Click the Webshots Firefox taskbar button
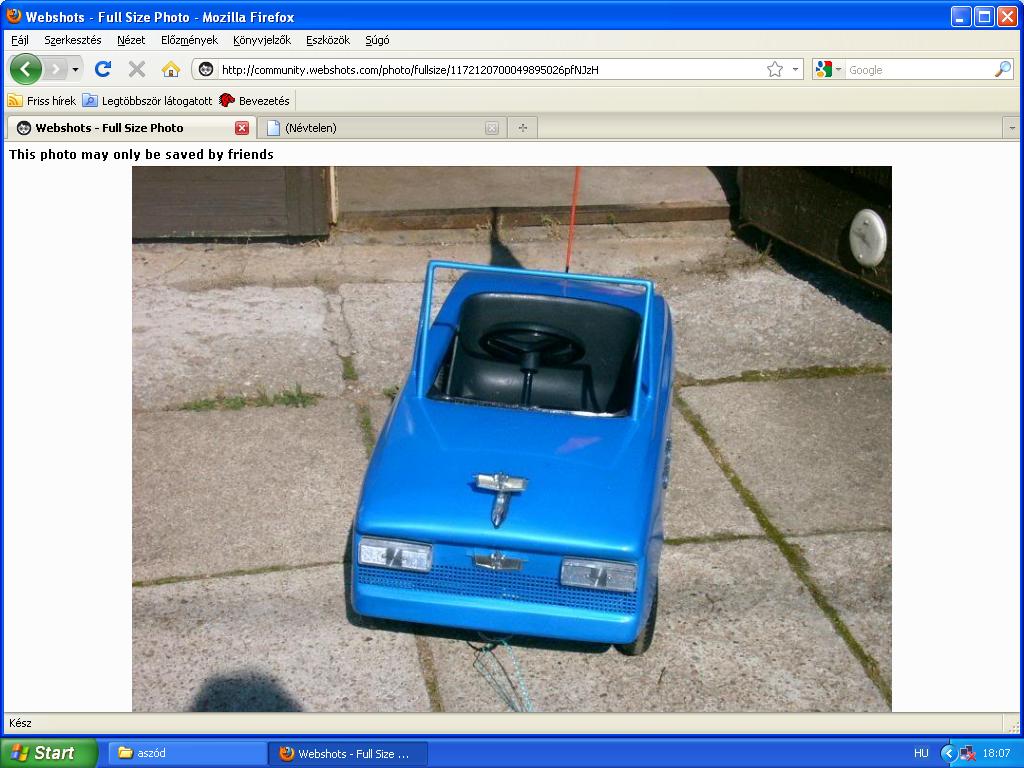This screenshot has height=768, width=1024. click(348, 753)
